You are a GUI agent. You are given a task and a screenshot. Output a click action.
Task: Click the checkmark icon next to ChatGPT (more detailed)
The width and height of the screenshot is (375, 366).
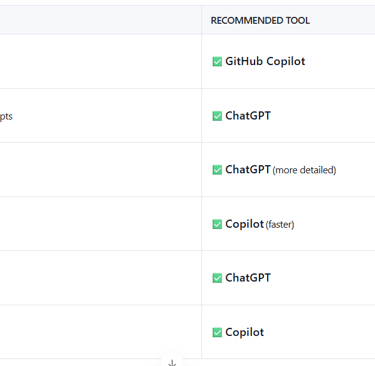[x=217, y=170]
